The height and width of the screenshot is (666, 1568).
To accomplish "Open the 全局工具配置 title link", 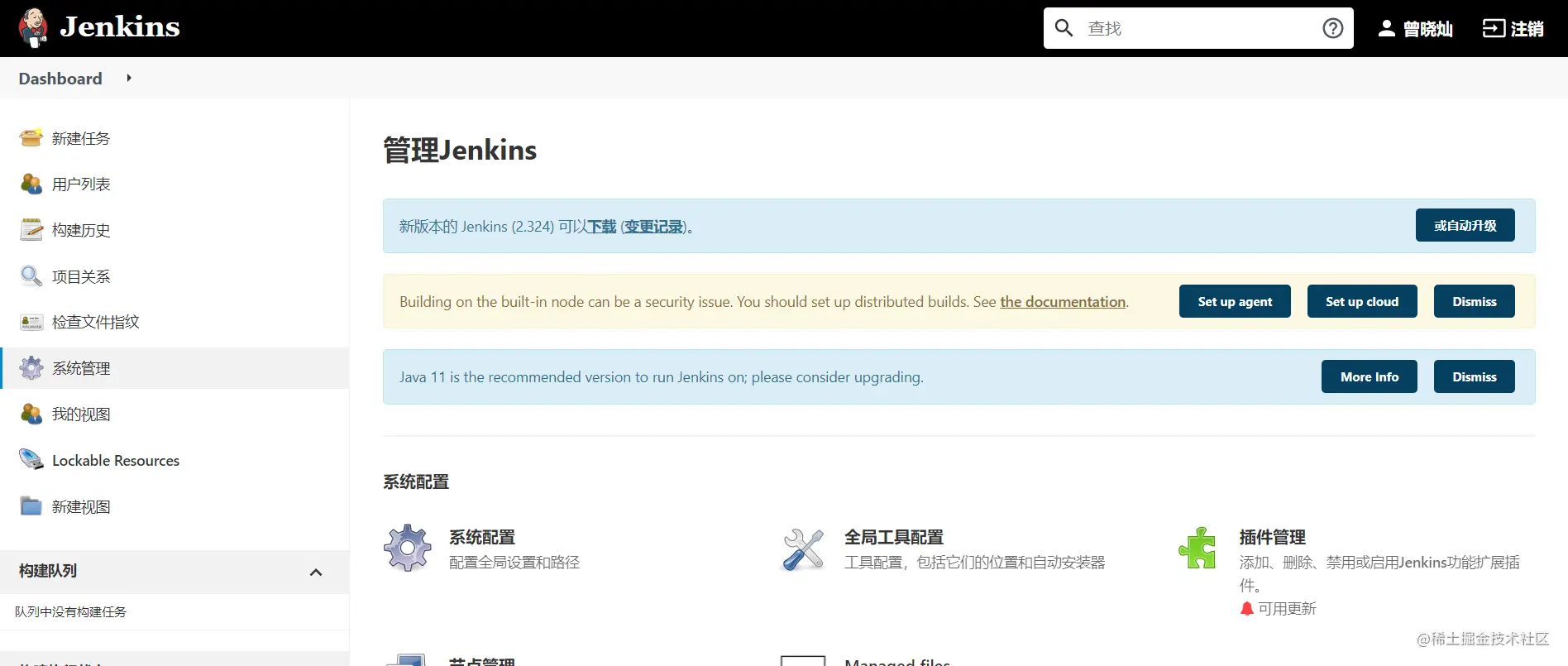I will 894,538.
